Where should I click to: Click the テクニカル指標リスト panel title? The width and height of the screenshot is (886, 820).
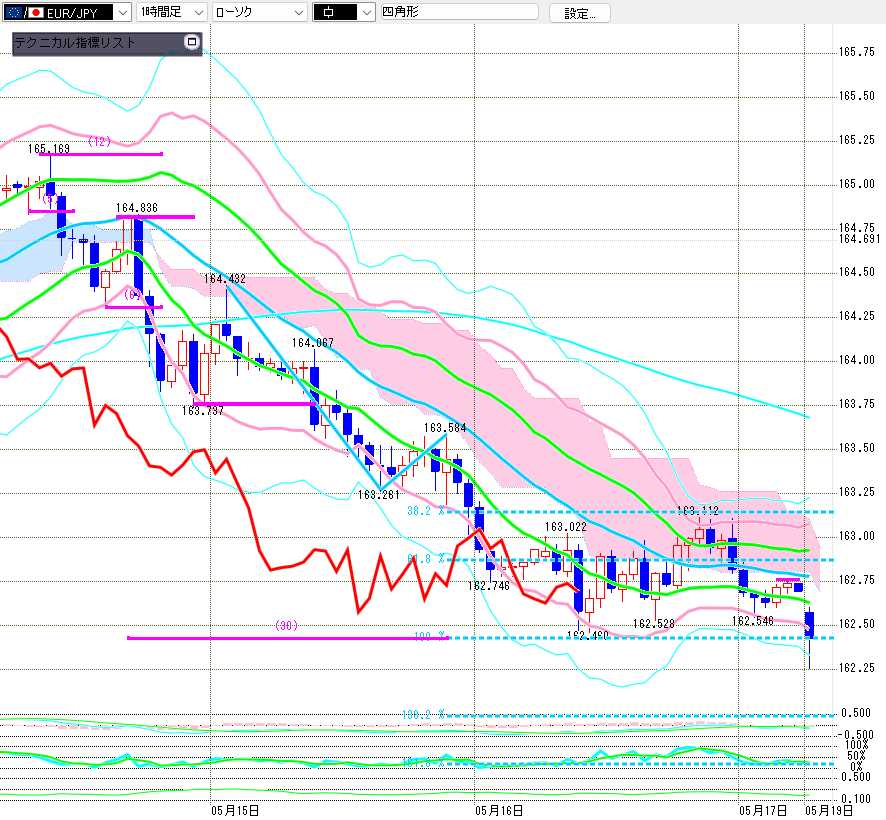pyautogui.click(x=75, y=42)
